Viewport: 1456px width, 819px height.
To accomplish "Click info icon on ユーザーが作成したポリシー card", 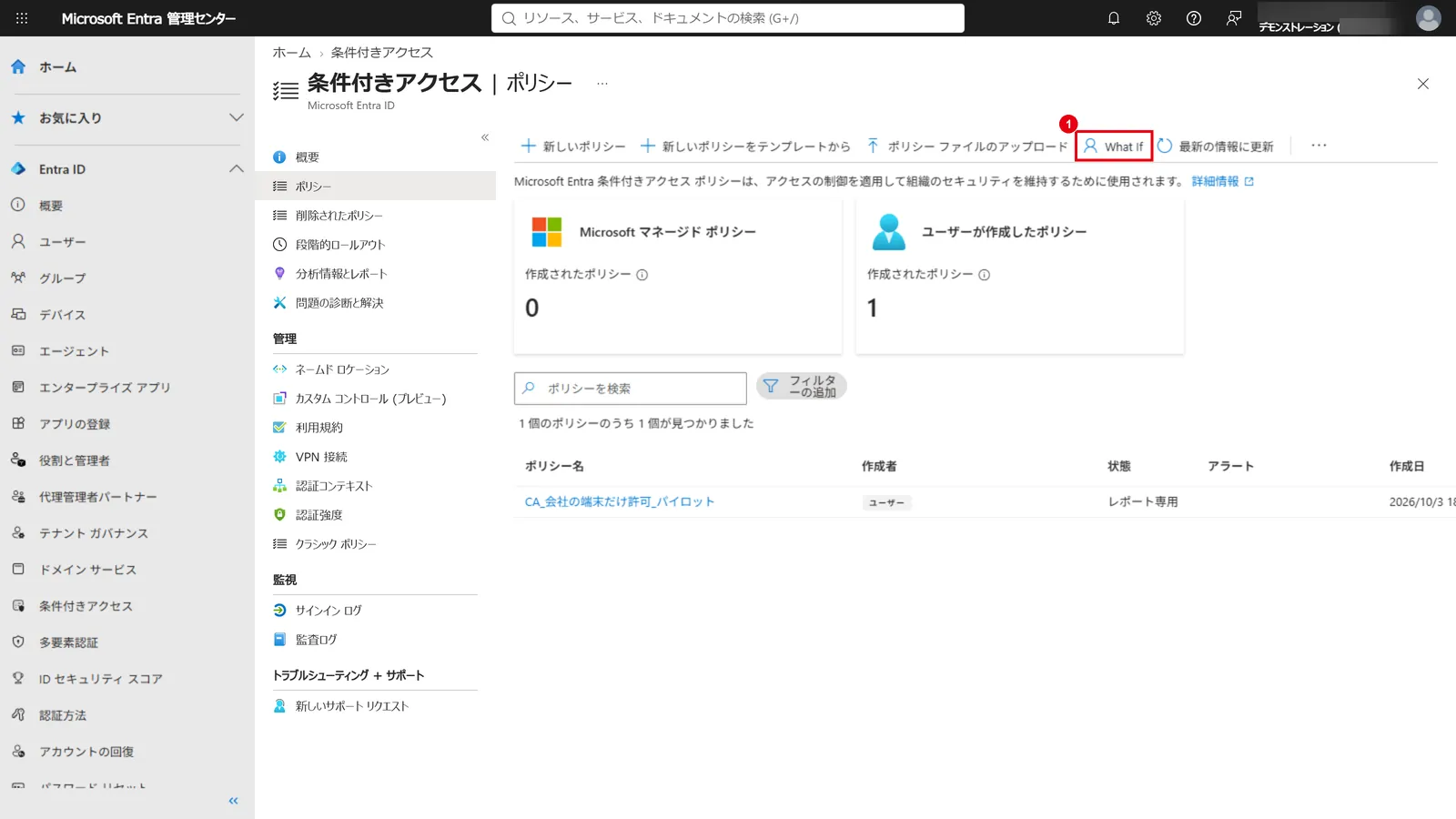I will coord(985,275).
